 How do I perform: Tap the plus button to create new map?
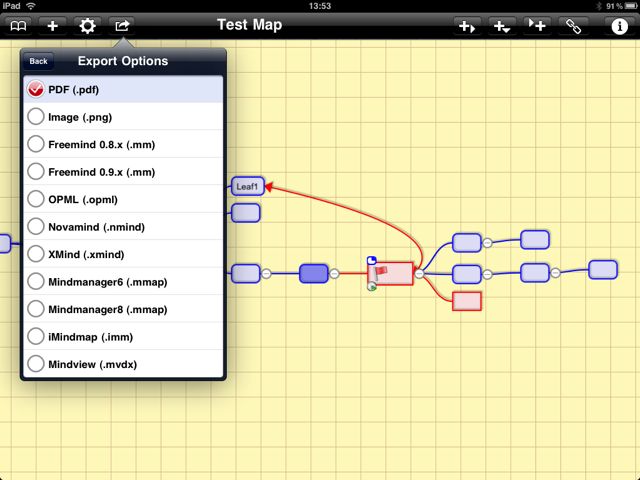tap(53, 26)
